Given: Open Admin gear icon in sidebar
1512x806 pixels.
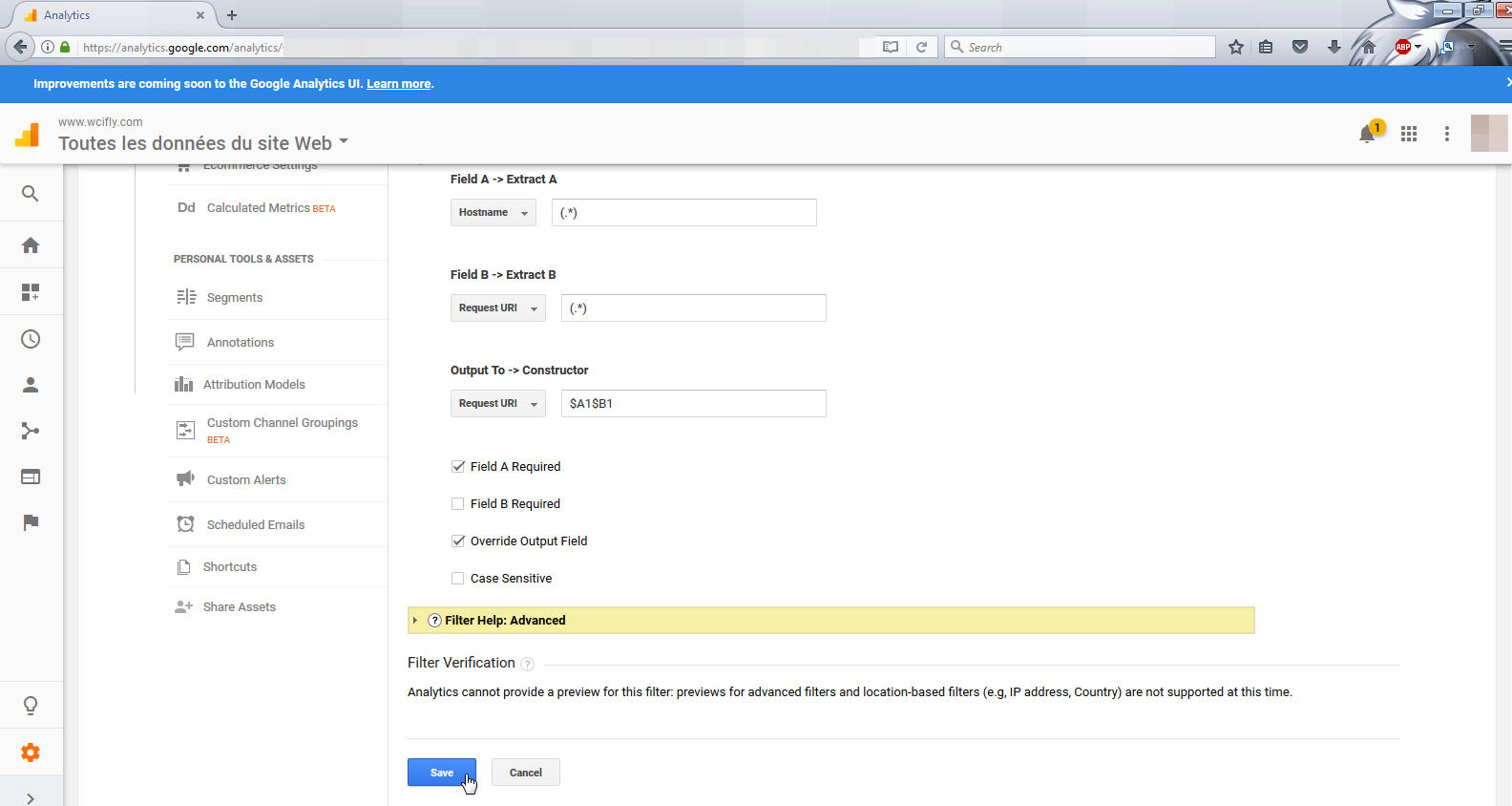Looking at the screenshot, I should 31,753.
